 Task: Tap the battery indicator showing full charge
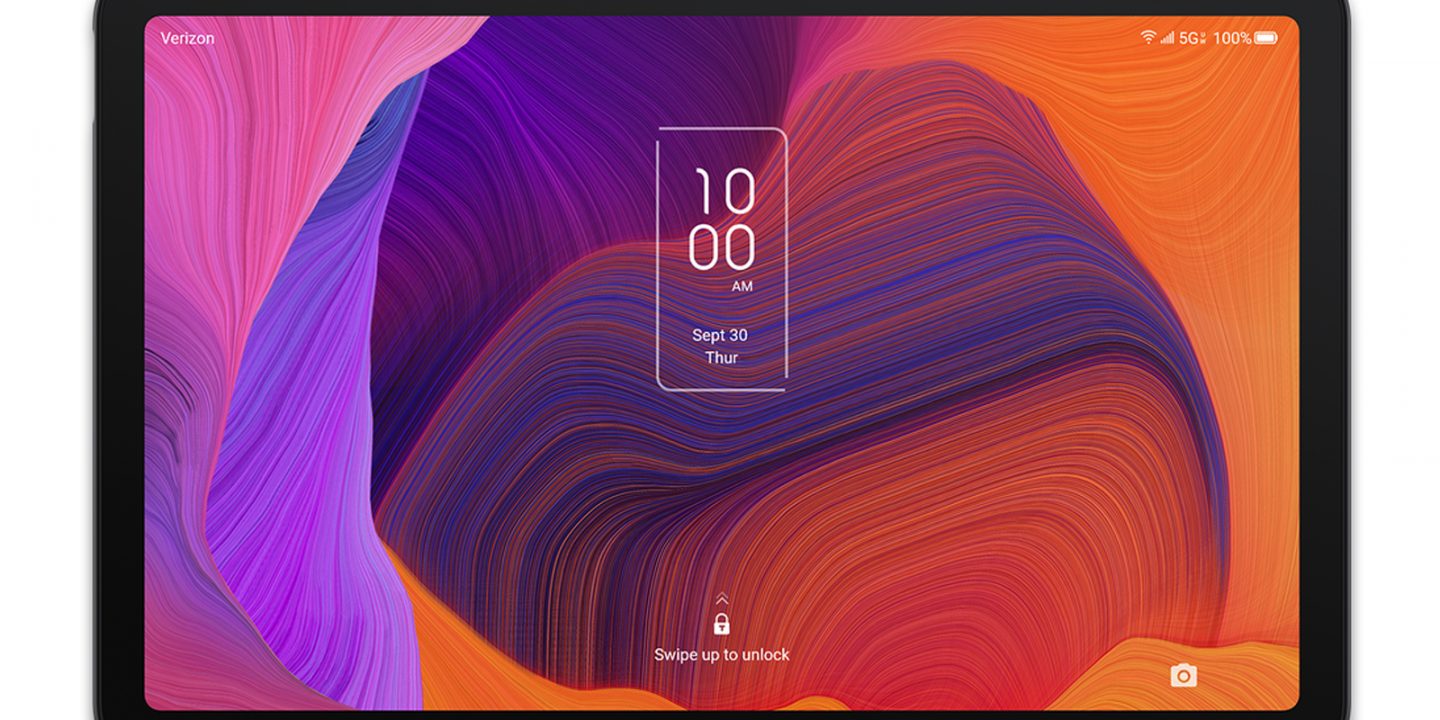pyautogui.click(x=1266, y=37)
